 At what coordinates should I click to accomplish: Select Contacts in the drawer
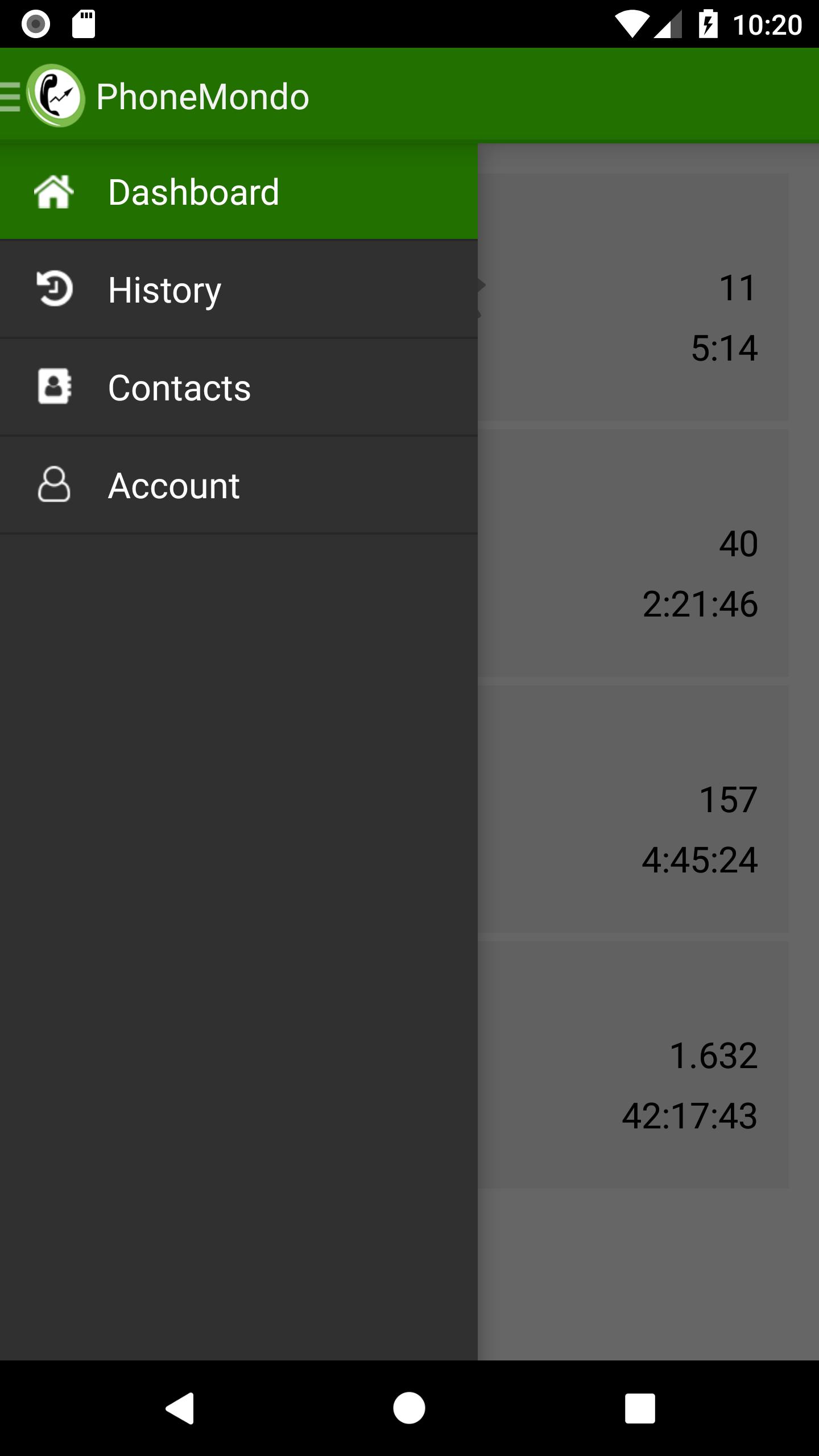point(239,387)
